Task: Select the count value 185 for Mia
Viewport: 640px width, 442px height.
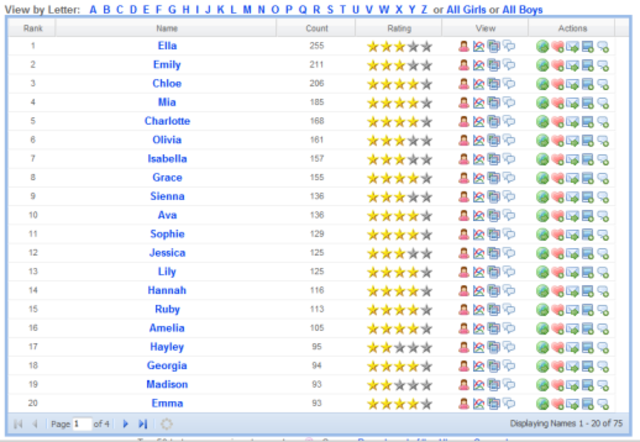Action: [317, 102]
